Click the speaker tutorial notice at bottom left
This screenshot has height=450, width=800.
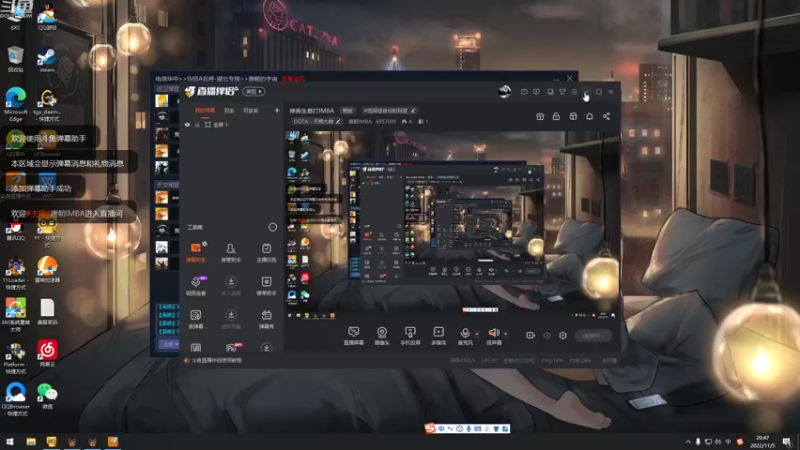(213, 360)
